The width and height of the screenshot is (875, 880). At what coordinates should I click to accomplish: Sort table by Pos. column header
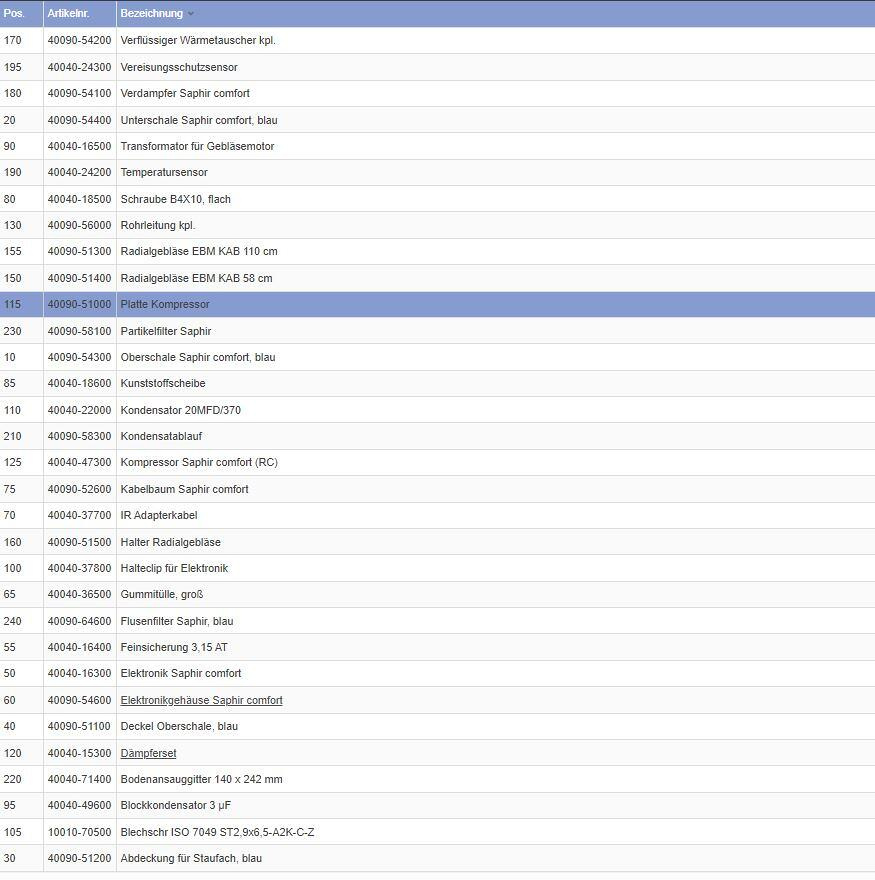pos(14,13)
